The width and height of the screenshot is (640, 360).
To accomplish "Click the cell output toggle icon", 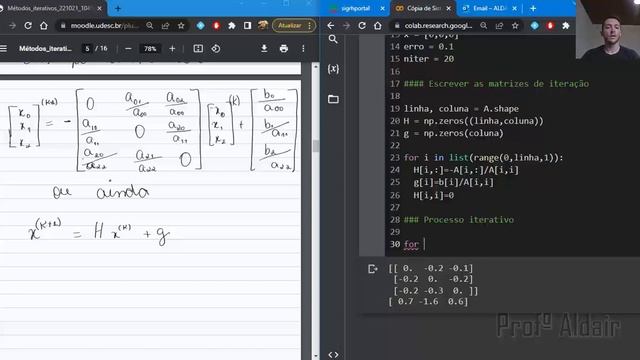I will tap(372, 269).
